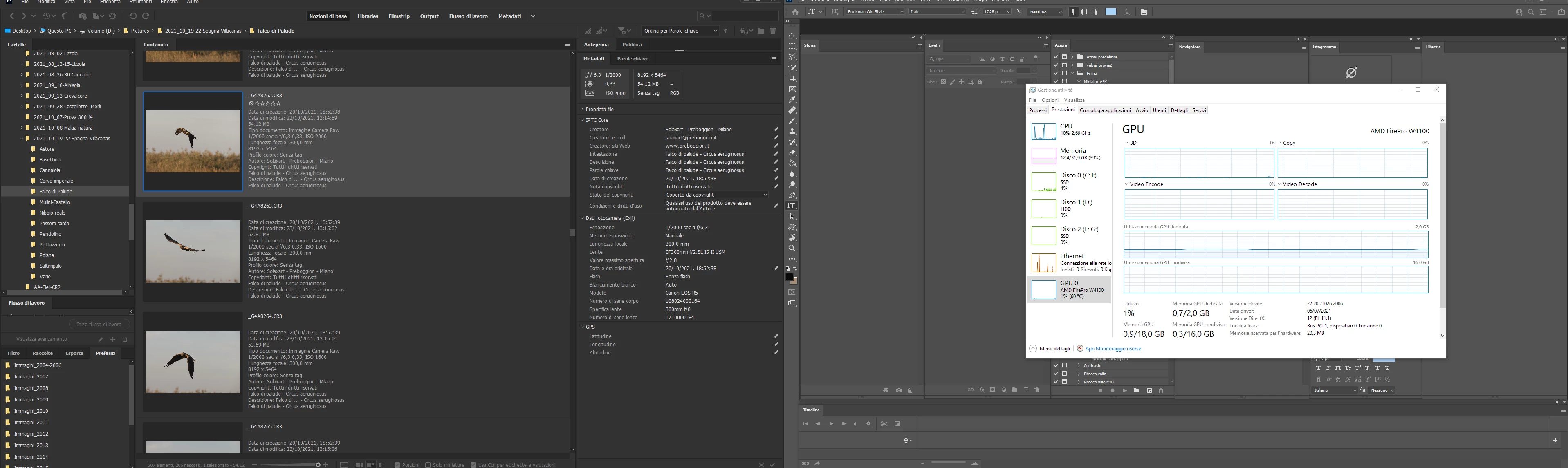Switch to the Processi tab

(x=1037, y=110)
